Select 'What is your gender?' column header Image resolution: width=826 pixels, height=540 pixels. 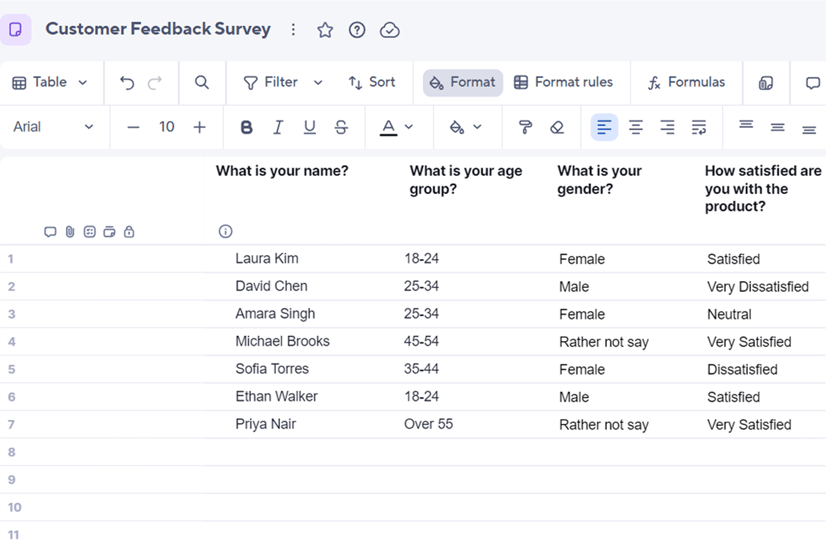(599, 180)
